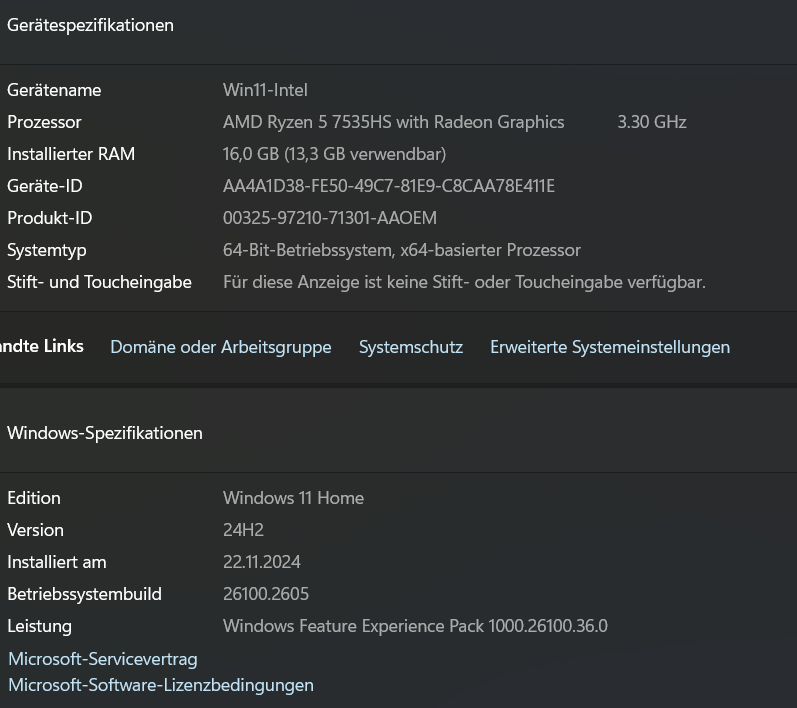The width and height of the screenshot is (797, 708).
Task: Click the Prozessor label
Action: [x=44, y=122]
